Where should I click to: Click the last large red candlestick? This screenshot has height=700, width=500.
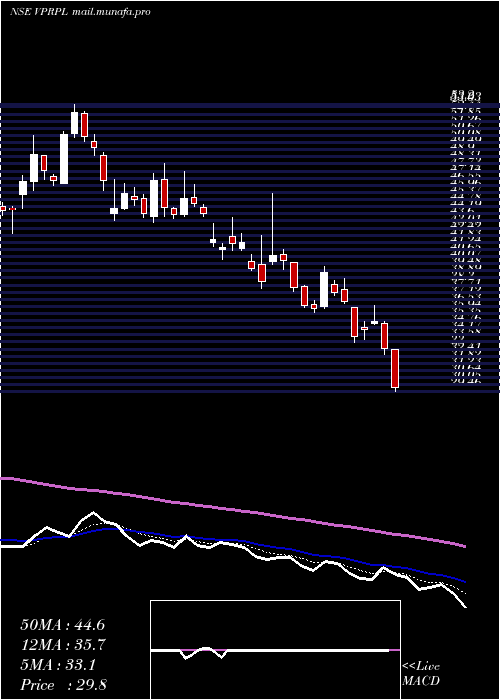point(395,368)
